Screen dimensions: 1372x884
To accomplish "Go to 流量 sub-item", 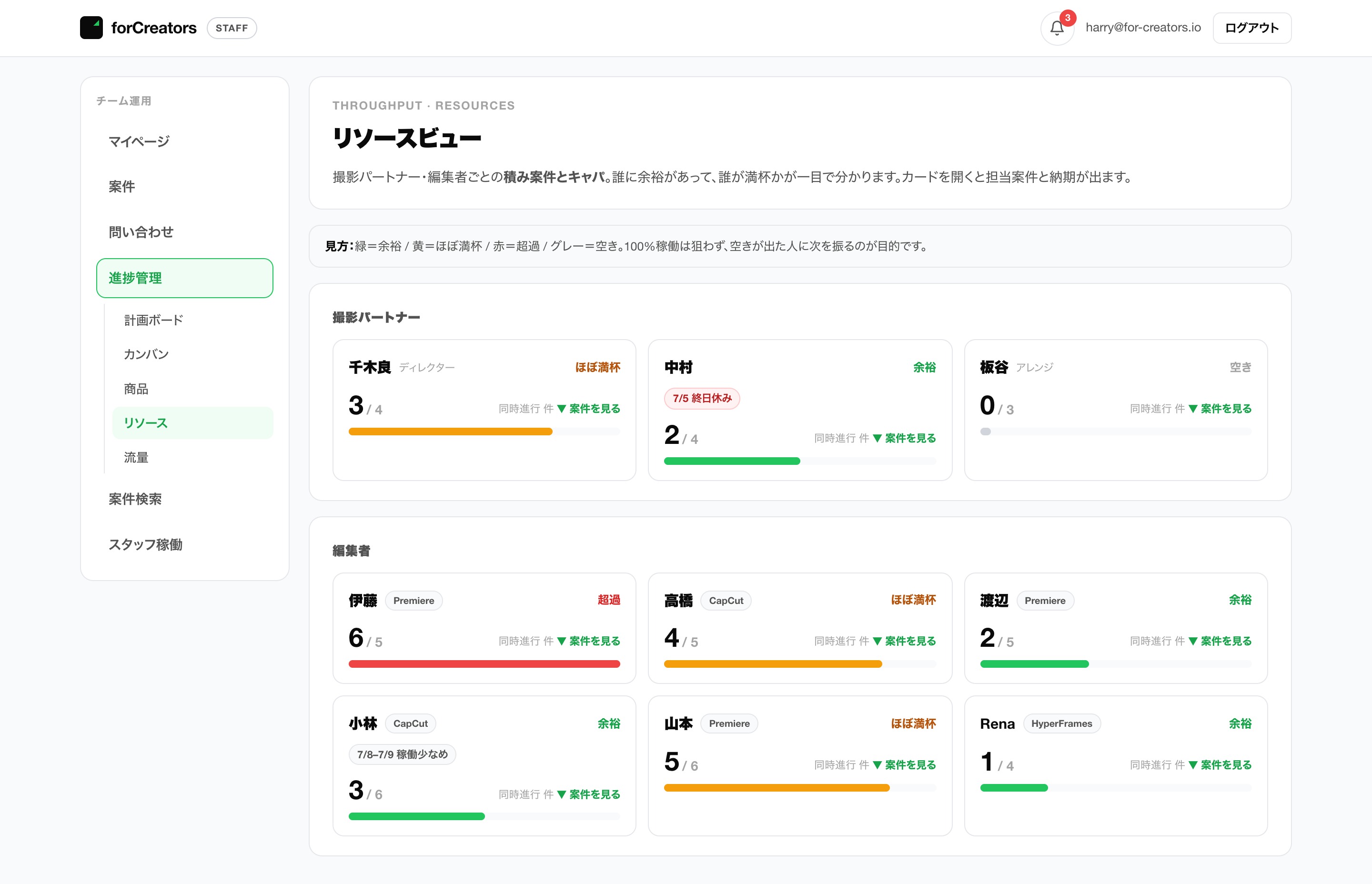I will coord(192,458).
